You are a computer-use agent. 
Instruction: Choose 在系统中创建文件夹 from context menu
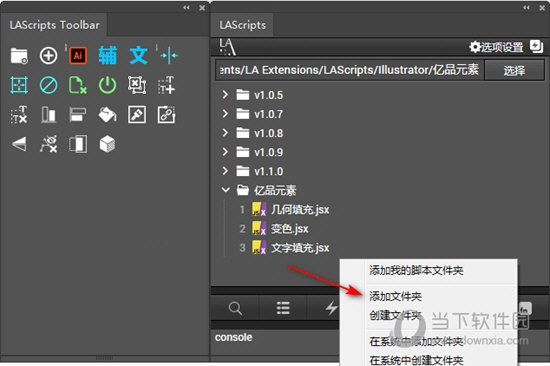[416, 360]
